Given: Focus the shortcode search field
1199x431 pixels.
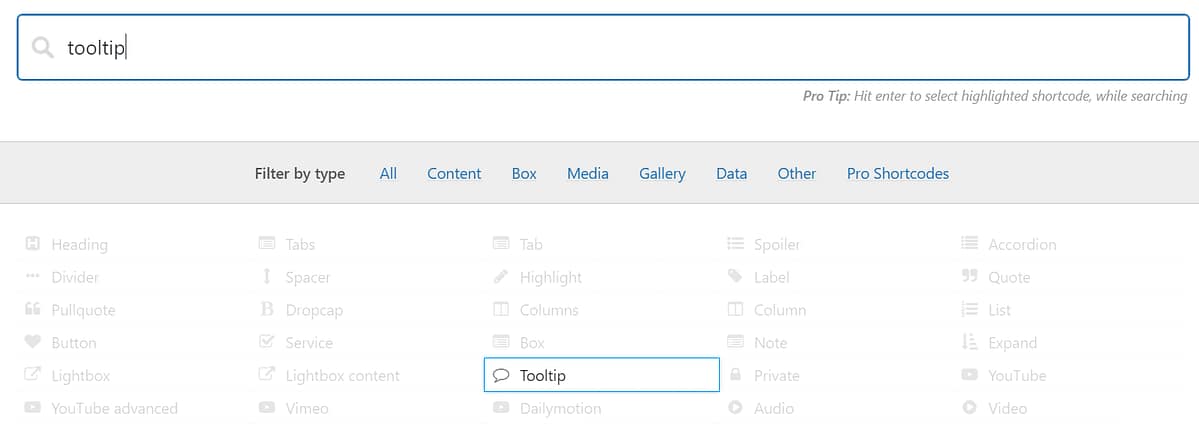Looking at the screenshot, I should tap(603, 47).
